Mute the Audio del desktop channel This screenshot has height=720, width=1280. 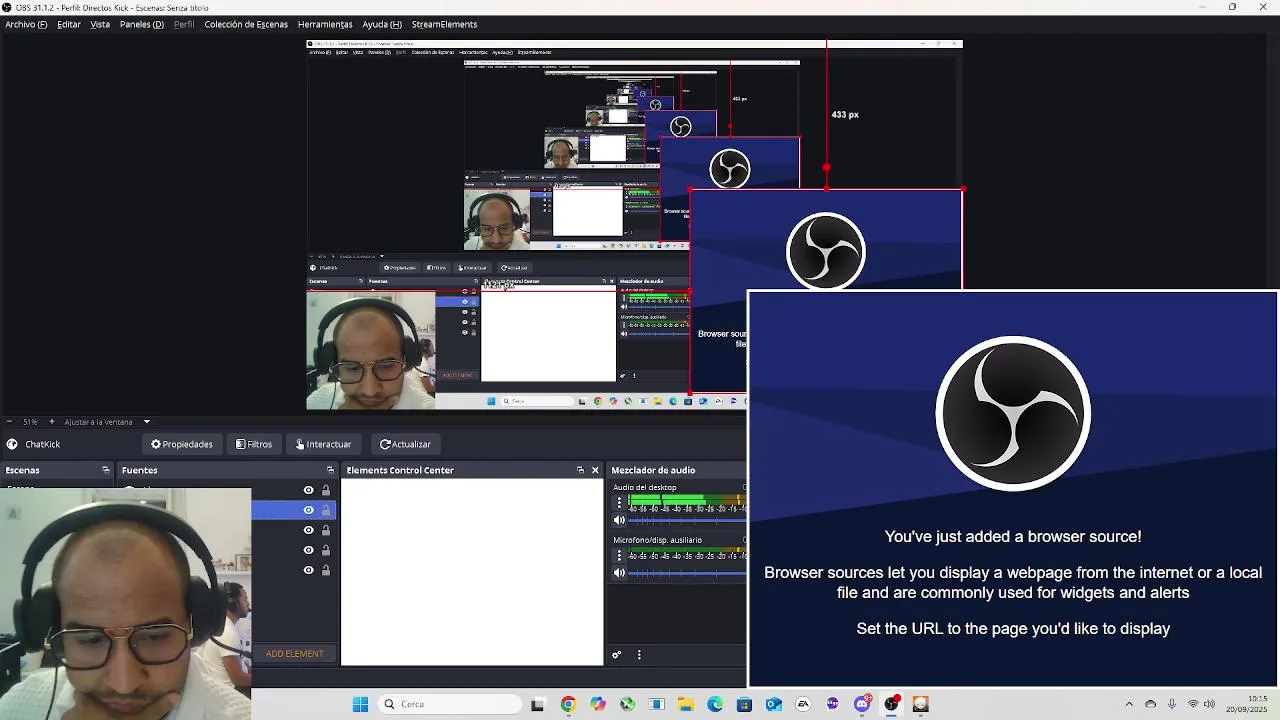(619, 520)
